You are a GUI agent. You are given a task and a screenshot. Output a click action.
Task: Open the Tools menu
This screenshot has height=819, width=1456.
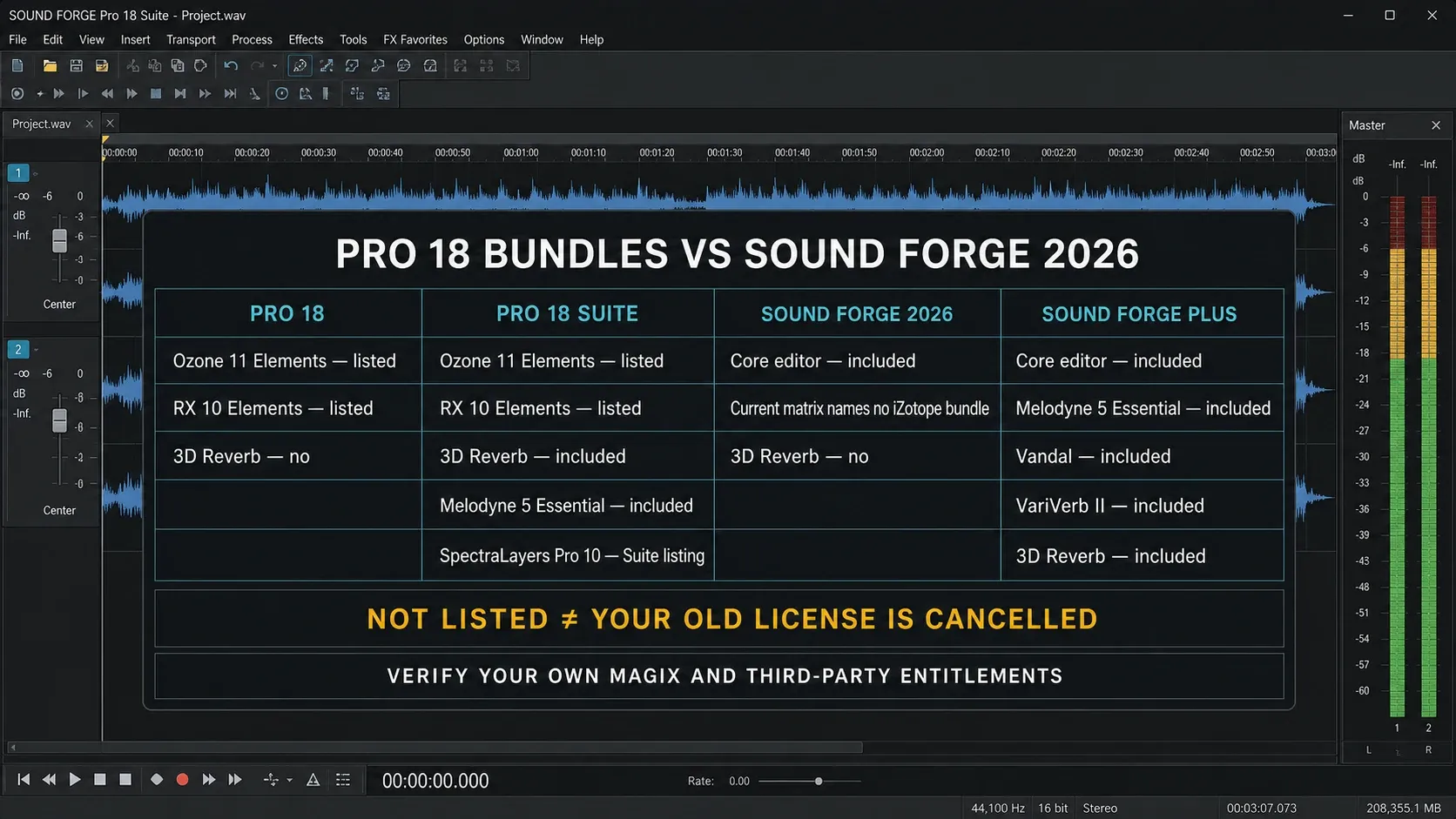pos(353,39)
